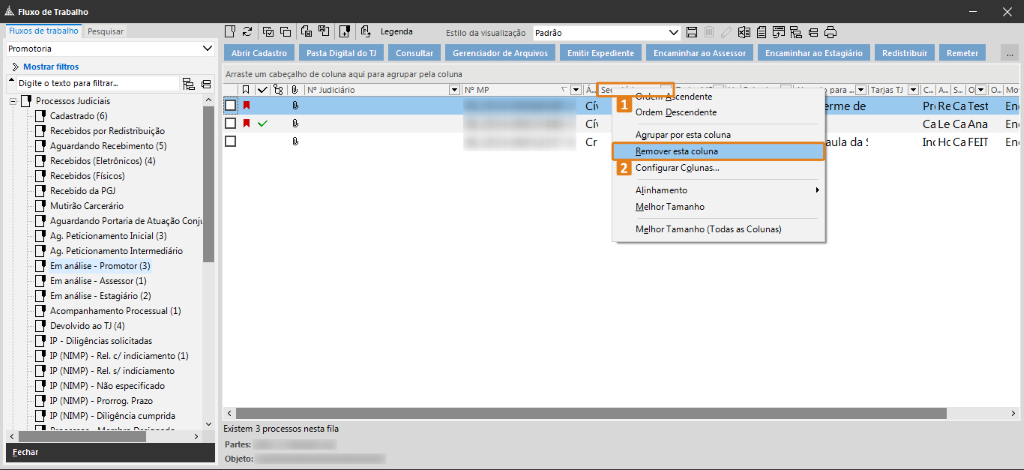The image size is (1024, 470).
Task: Select 'Cadastrado (6)' queue
Action: [78, 116]
